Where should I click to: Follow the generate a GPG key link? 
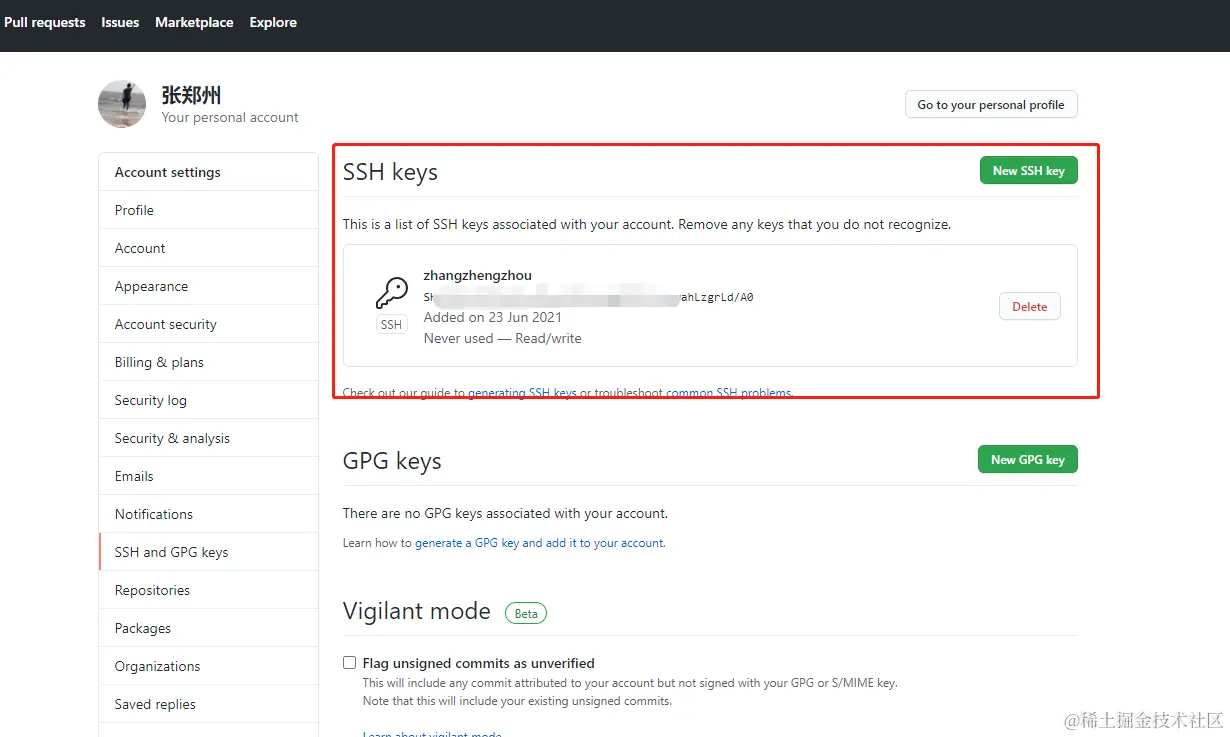tap(467, 543)
